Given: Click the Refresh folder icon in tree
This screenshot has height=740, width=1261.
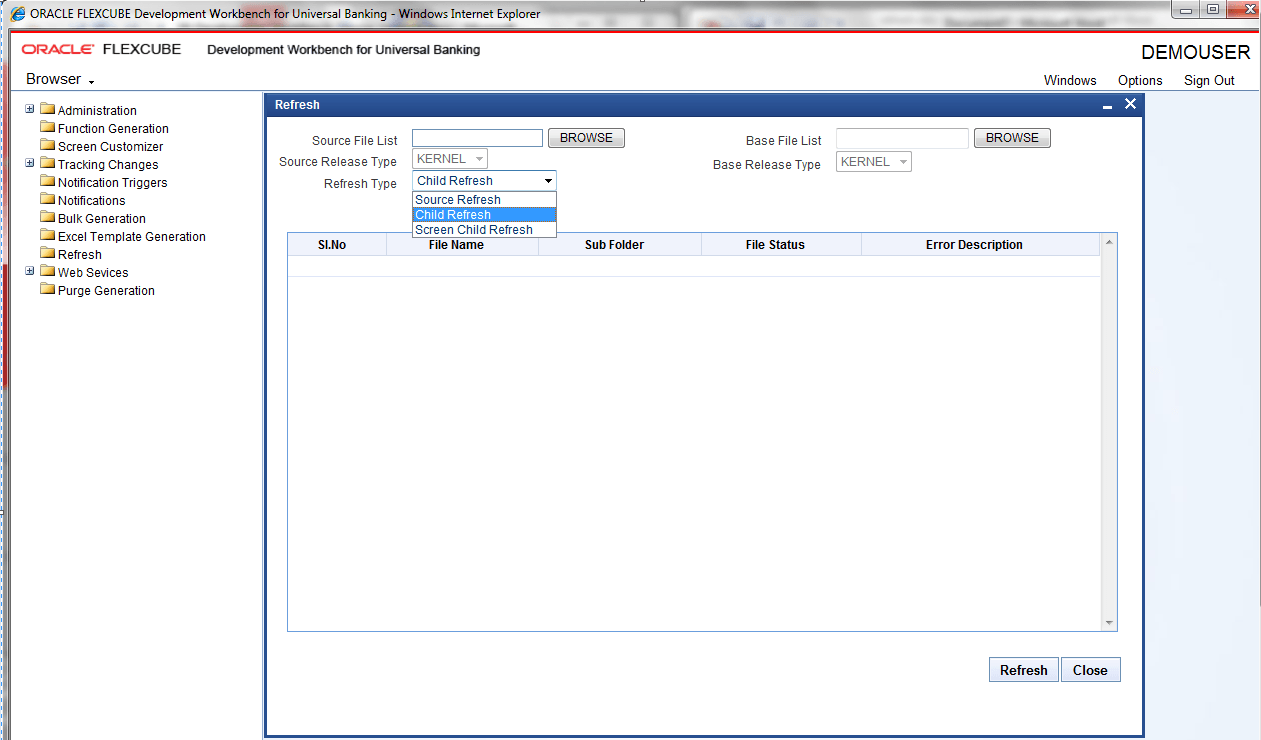Looking at the screenshot, I should pyautogui.click(x=47, y=254).
